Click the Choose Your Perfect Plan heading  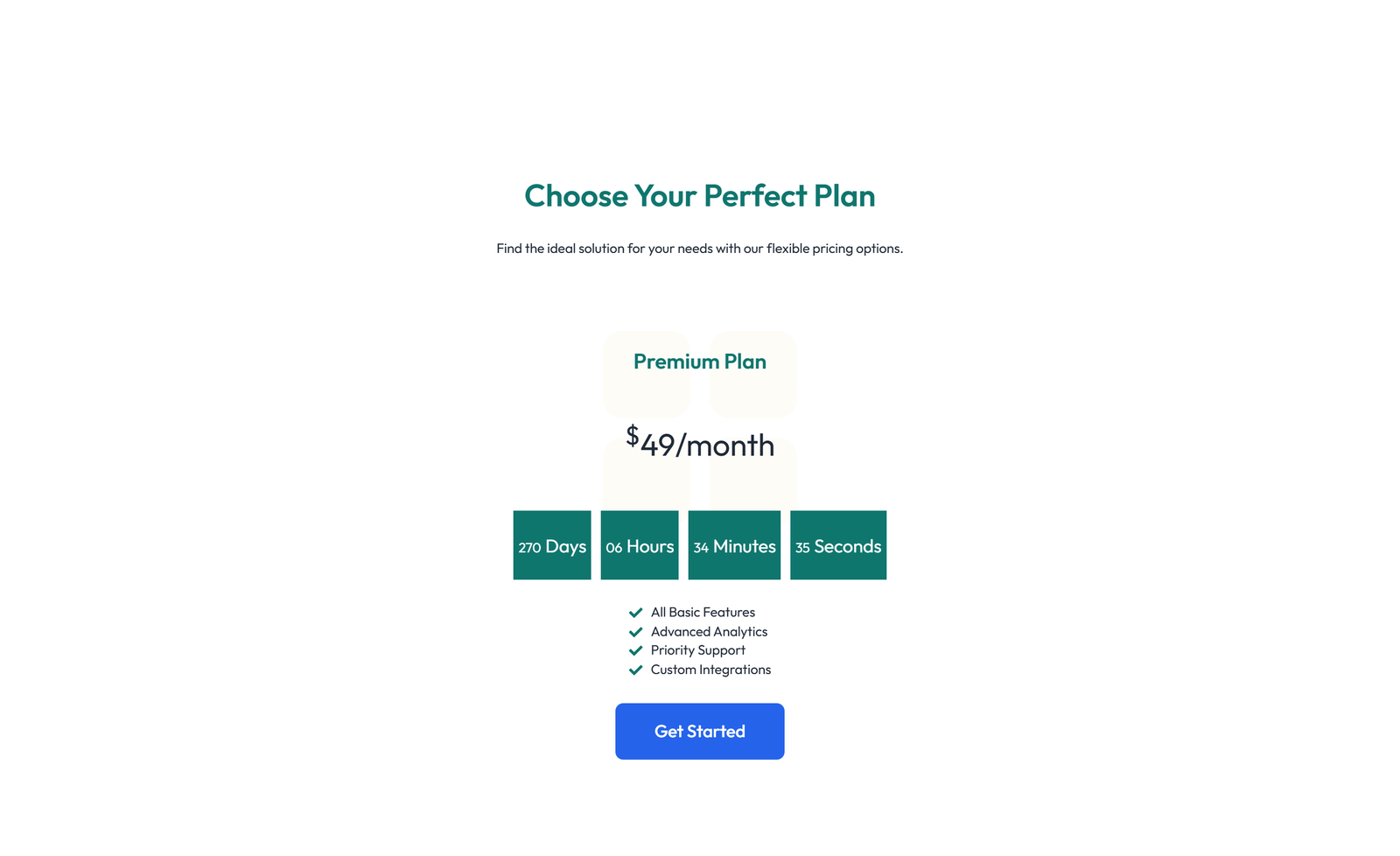click(x=699, y=196)
